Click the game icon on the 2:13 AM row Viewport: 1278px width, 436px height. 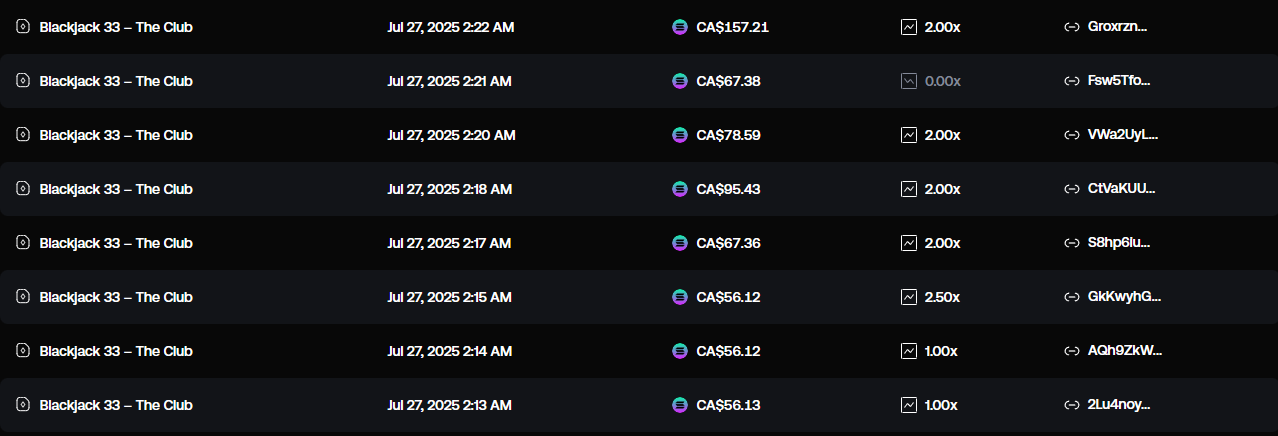point(23,405)
